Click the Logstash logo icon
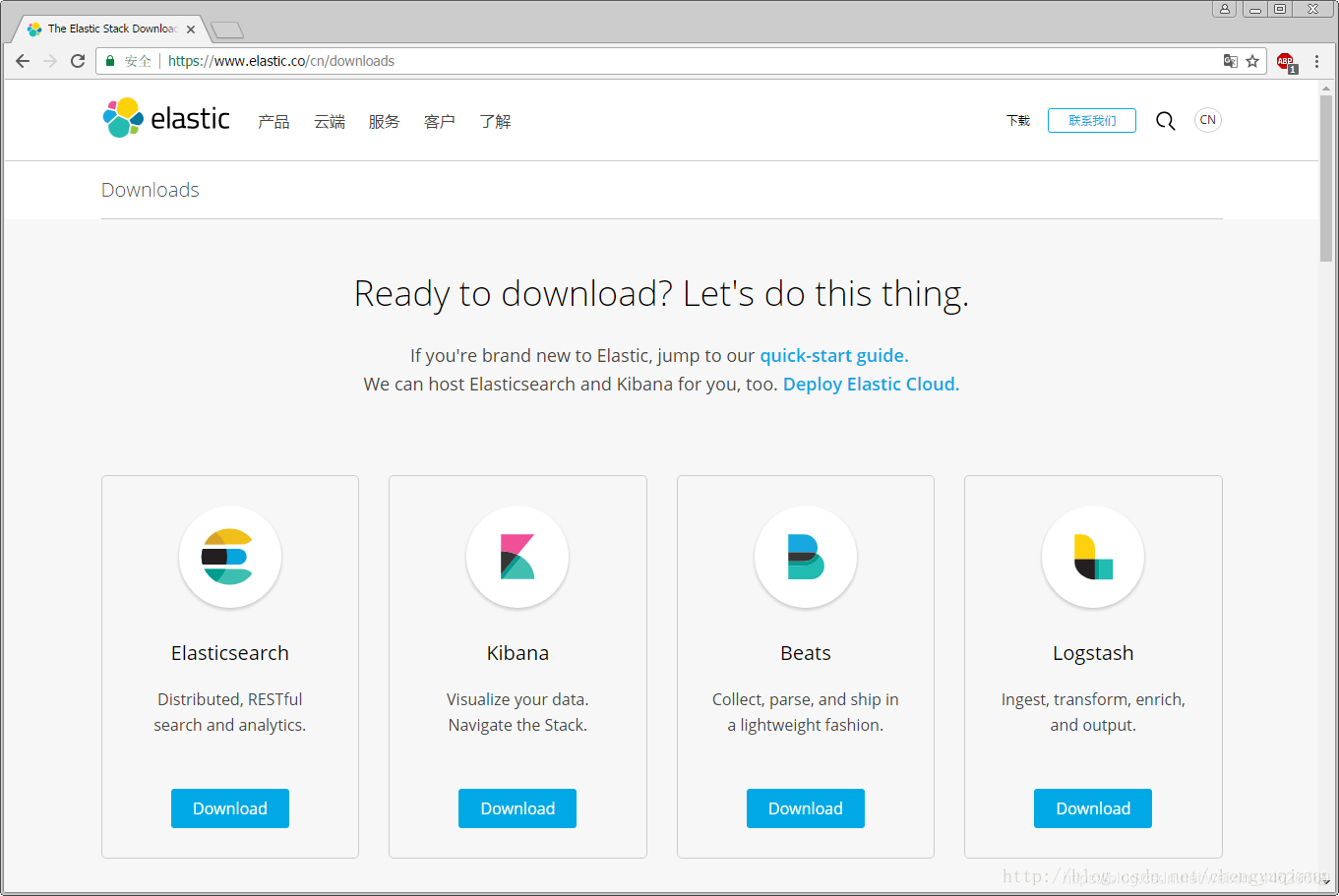Screen dimensions: 1339x896 tap(1093, 557)
